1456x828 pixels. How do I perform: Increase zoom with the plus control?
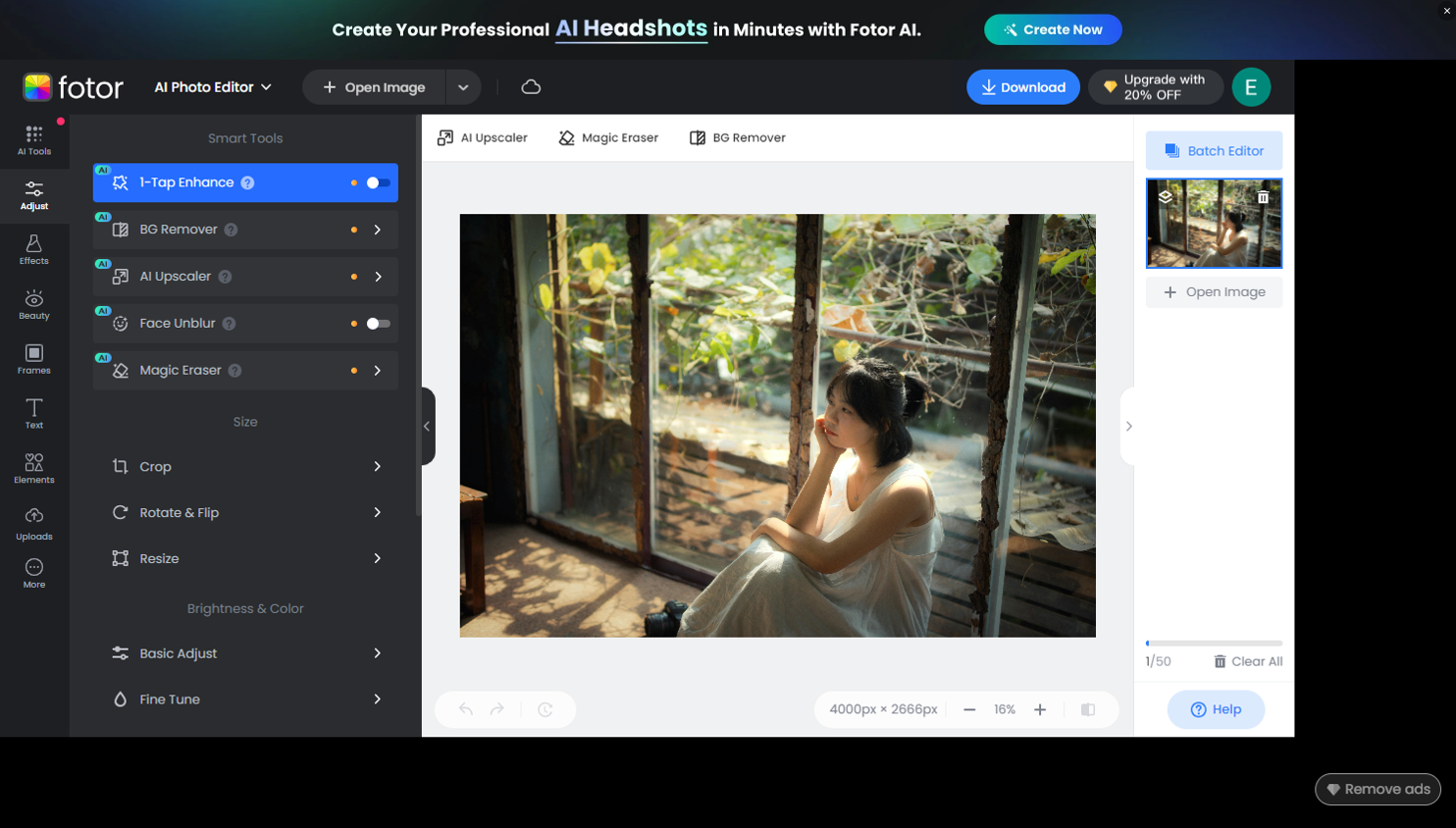pyautogui.click(x=1039, y=708)
